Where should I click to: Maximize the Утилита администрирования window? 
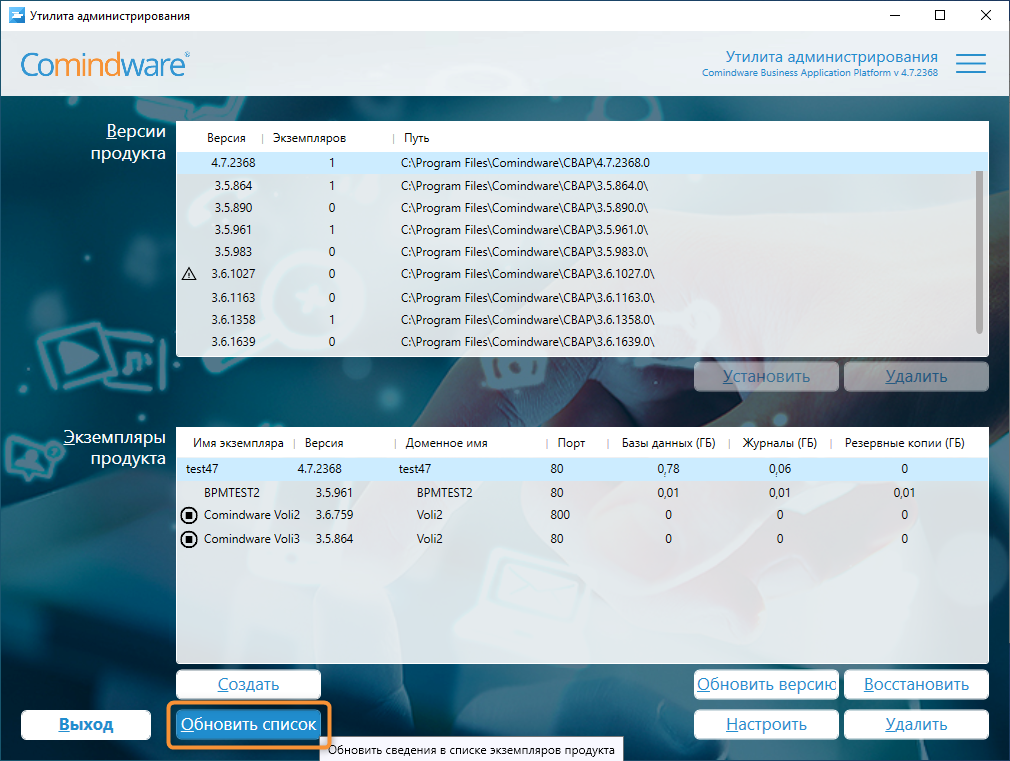click(x=940, y=15)
